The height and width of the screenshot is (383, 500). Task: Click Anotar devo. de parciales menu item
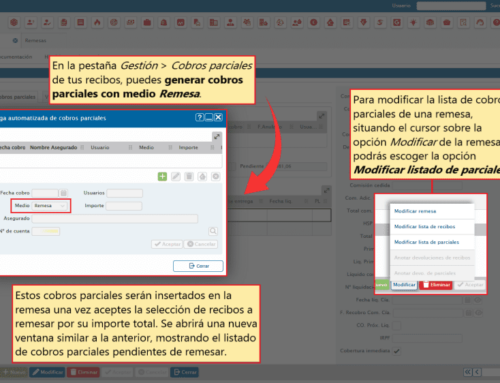point(432,273)
